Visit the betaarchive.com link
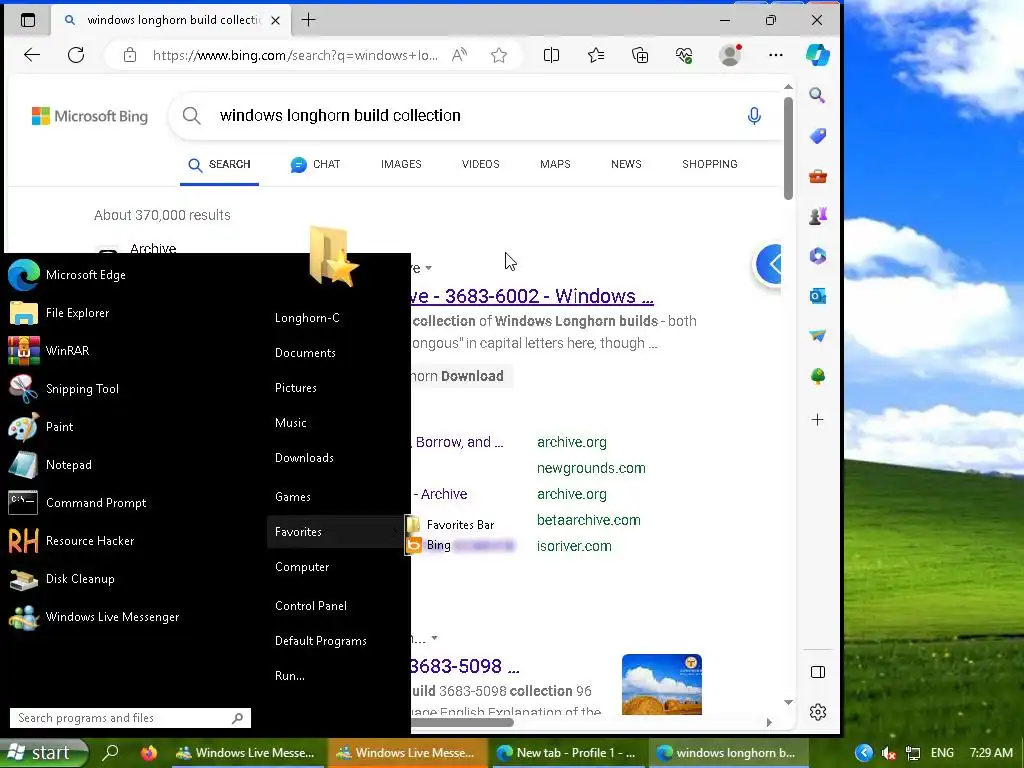 (588, 520)
